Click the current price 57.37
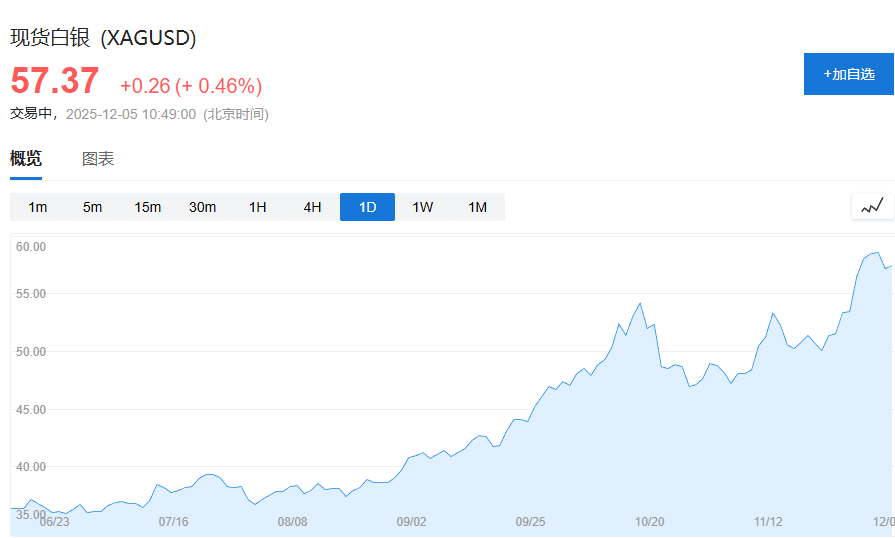Viewport: 895px width, 538px height. pyautogui.click(x=55, y=81)
